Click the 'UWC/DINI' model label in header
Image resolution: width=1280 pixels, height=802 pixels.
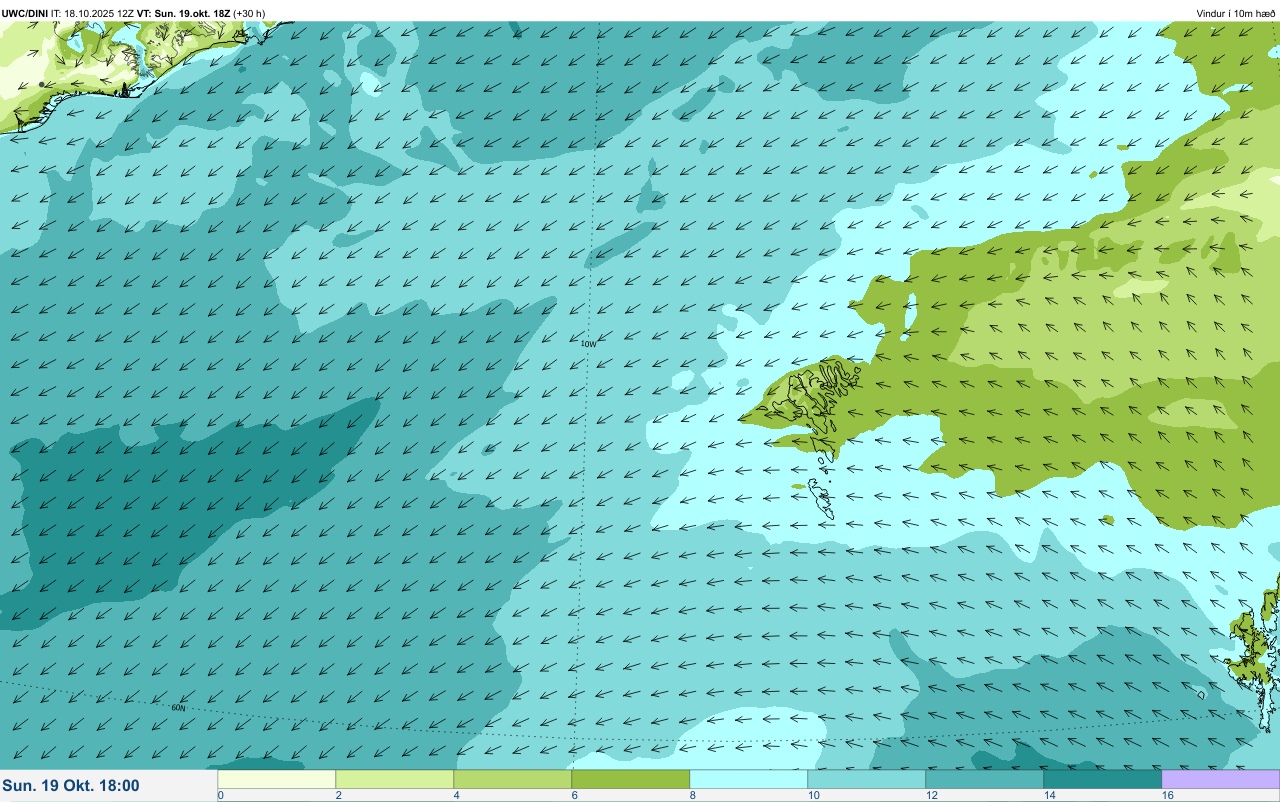coord(25,13)
